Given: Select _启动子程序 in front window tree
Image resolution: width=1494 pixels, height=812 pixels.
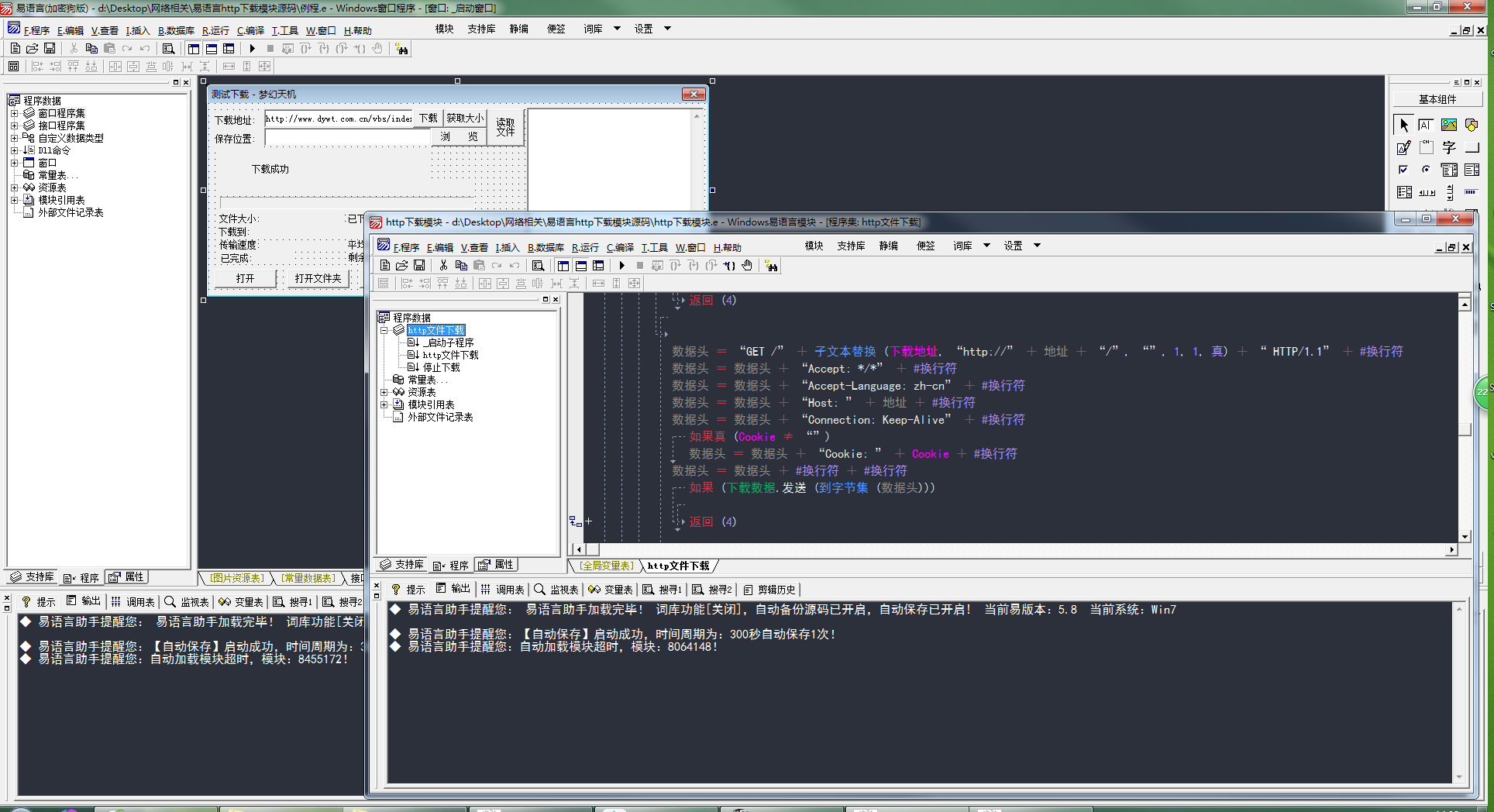Looking at the screenshot, I should click(x=448, y=342).
